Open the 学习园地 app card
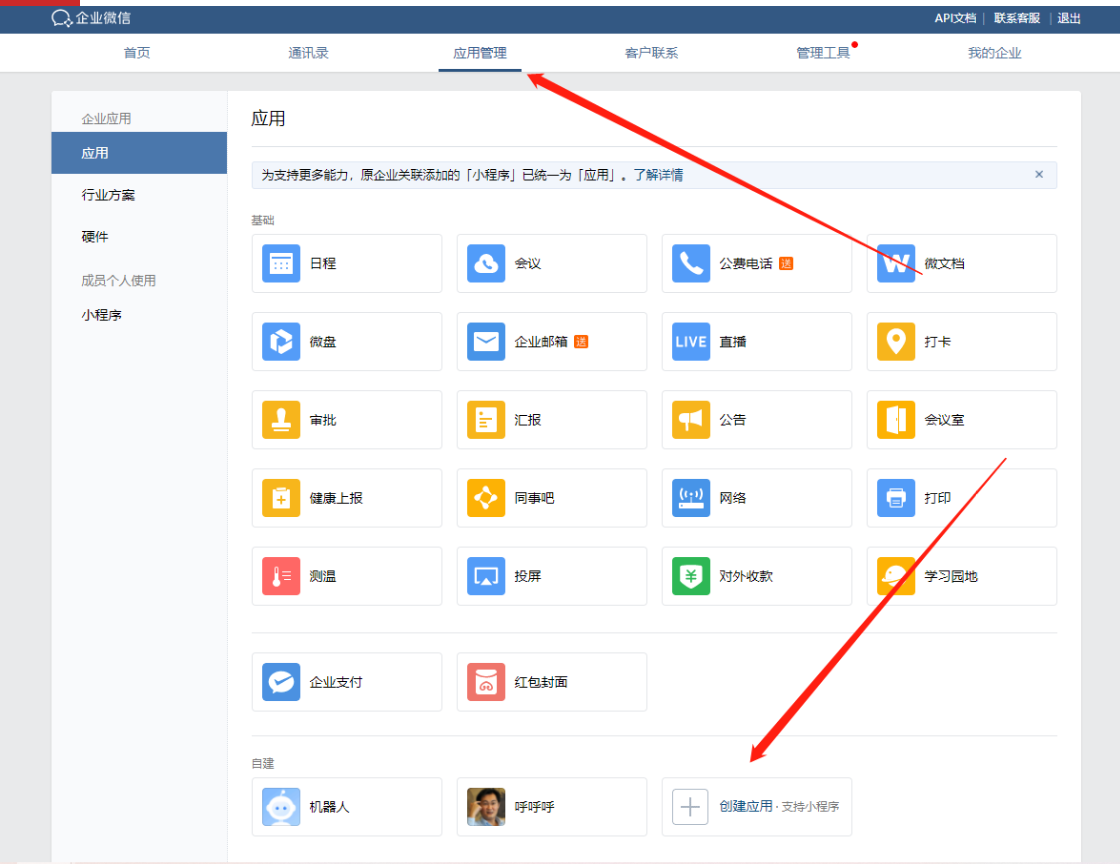 pos(961,576)
